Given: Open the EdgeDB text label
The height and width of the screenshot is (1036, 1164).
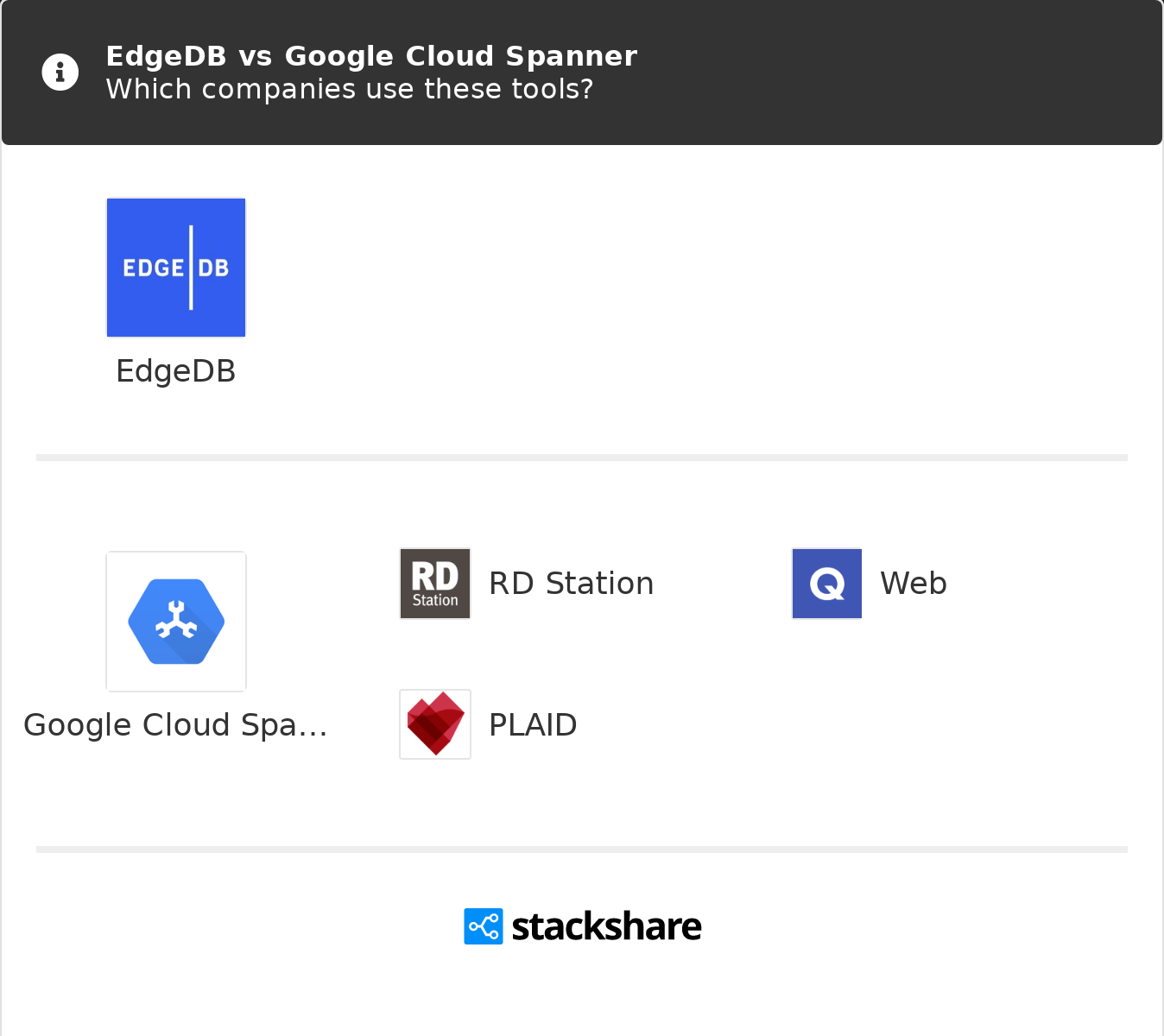Looking at the screenshot, I should [176, 371].
